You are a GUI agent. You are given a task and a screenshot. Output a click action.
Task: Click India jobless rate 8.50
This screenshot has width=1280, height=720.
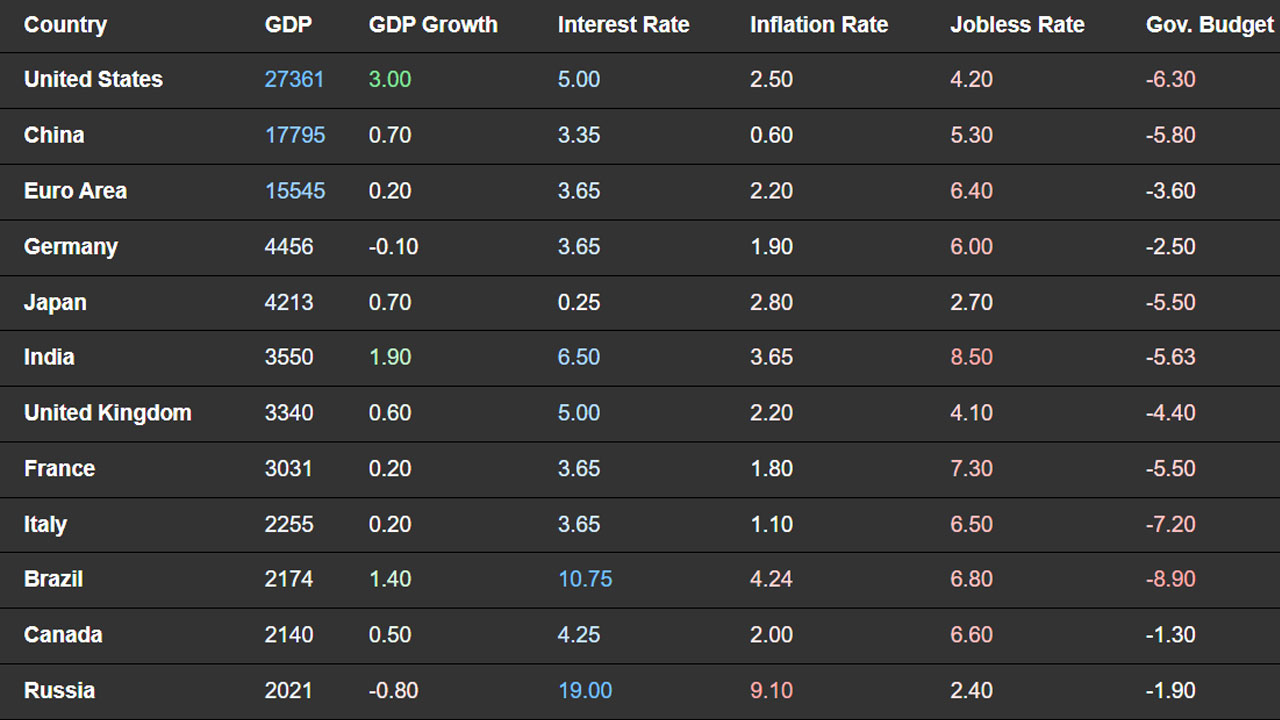[971, 357]
